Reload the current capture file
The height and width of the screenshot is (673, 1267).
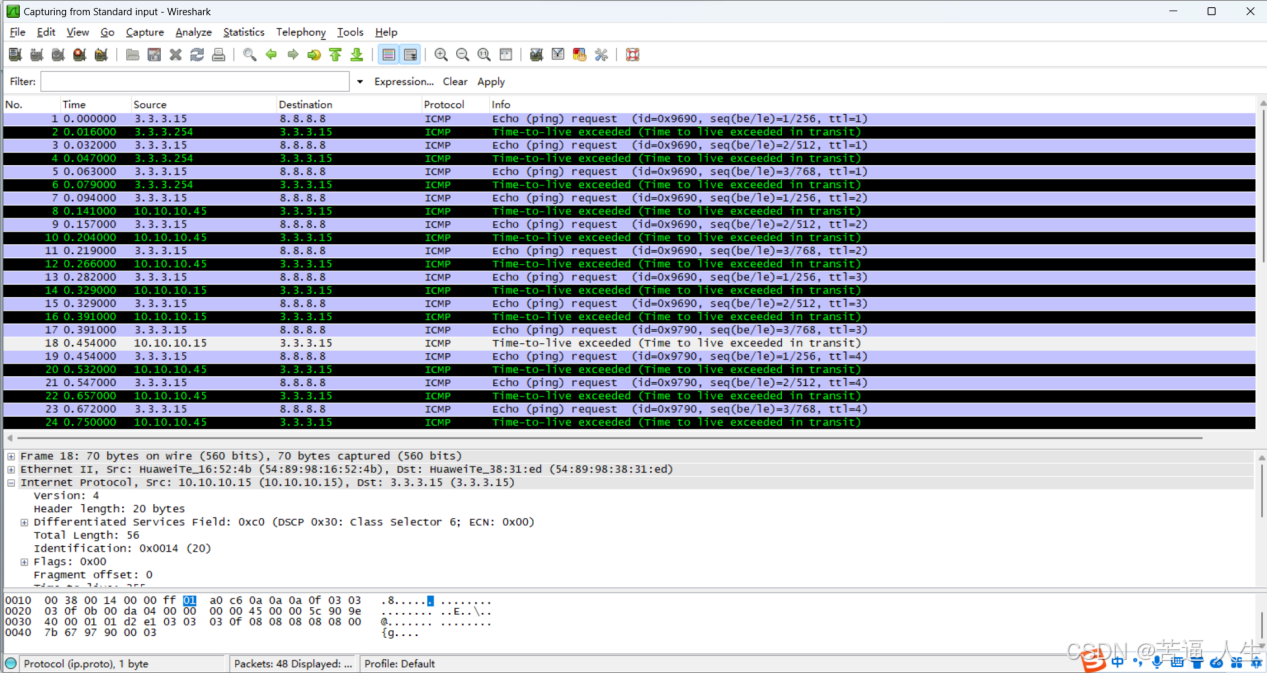pos(197,55)
